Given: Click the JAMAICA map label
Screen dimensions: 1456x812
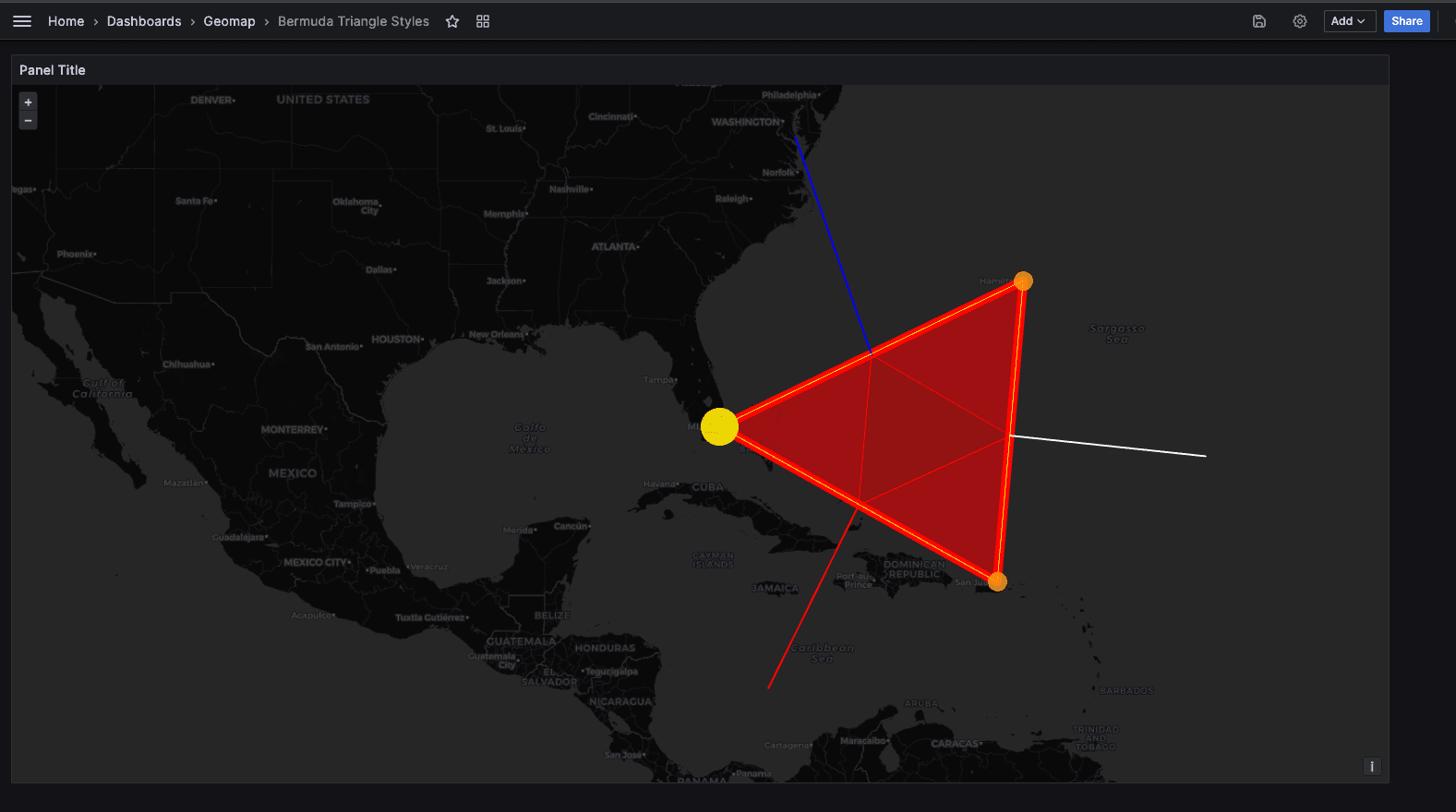Looking at the screenshot, I should [x=776, y=589].
